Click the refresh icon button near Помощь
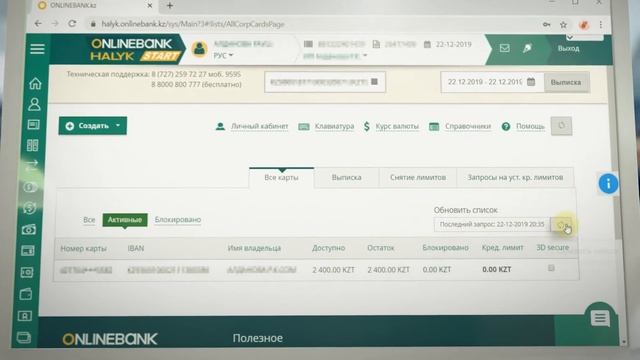The image size is (640, 360). click(x=561, y=126)
